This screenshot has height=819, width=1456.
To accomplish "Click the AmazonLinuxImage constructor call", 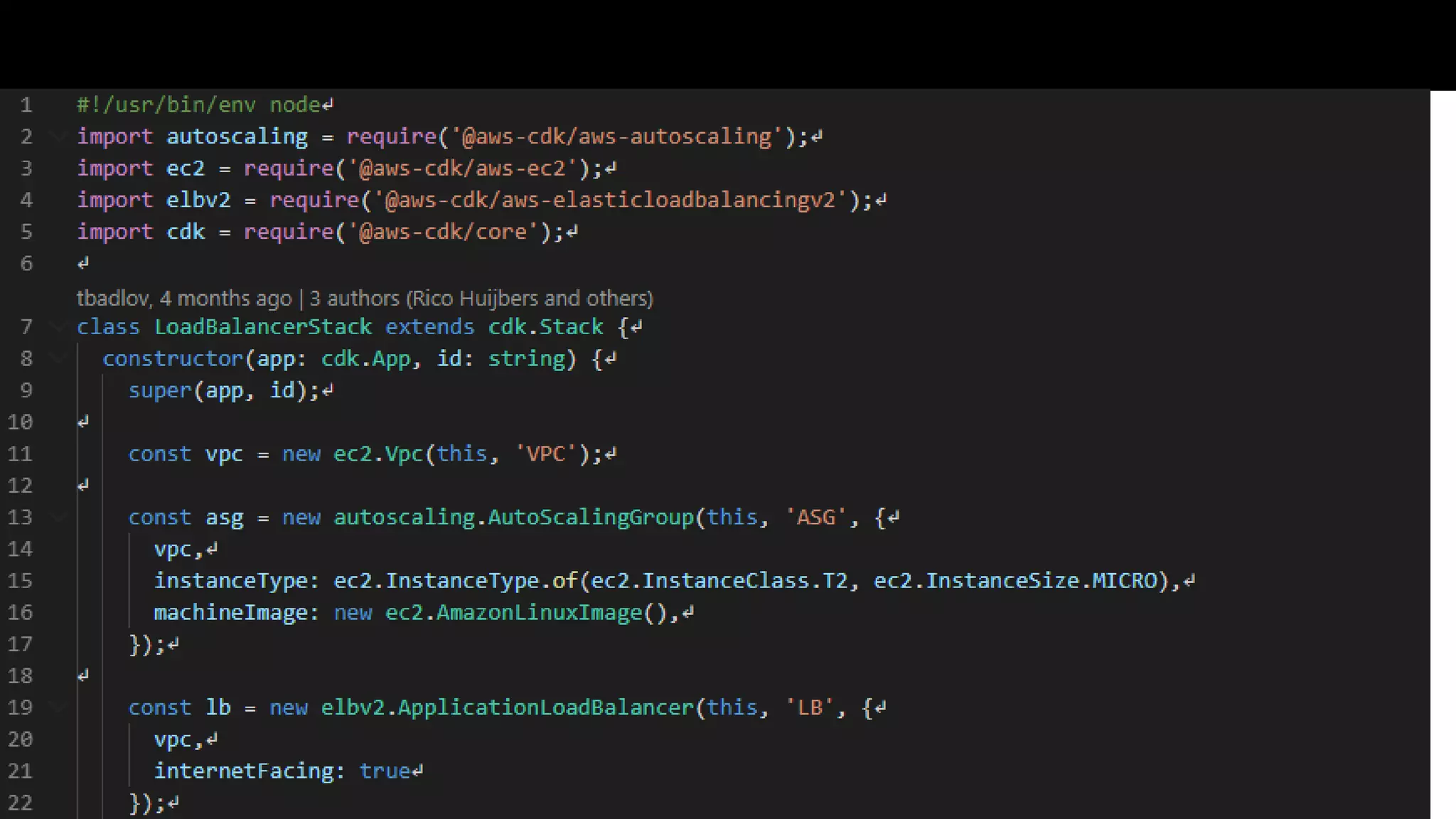I will [538, 612].
